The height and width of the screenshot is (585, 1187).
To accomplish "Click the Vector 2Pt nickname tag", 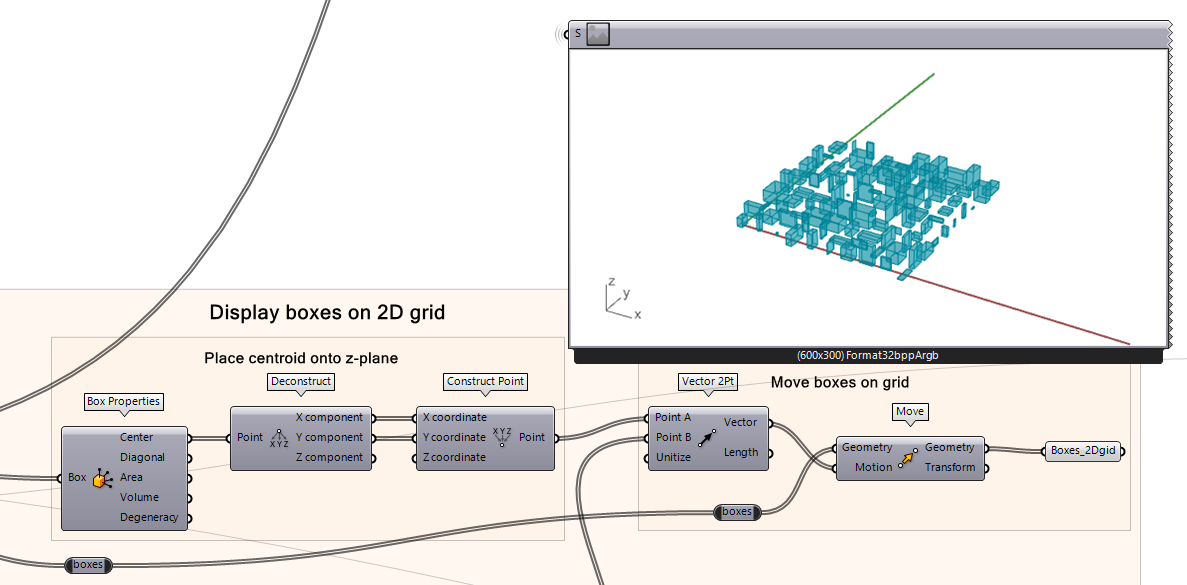I will 706,381.
